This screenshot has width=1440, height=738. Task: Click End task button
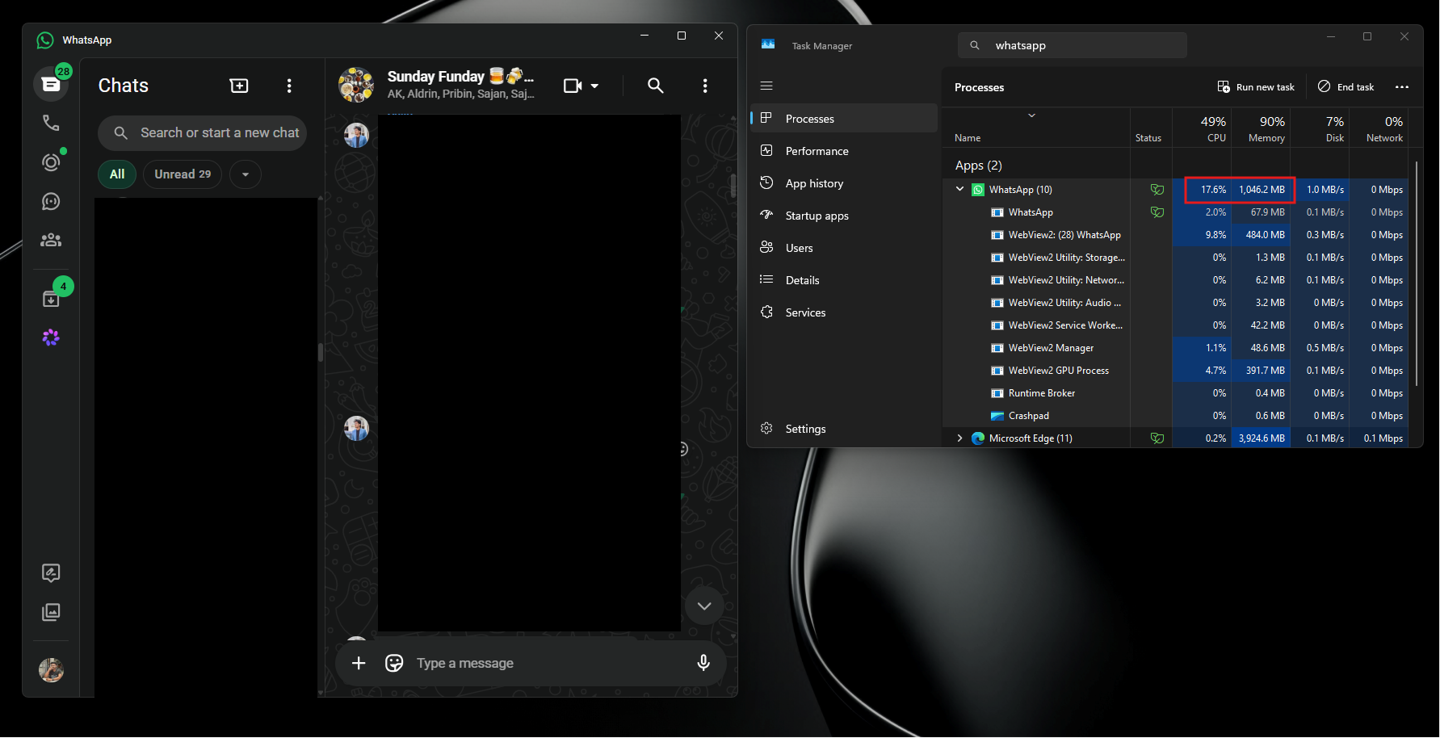1346,87
